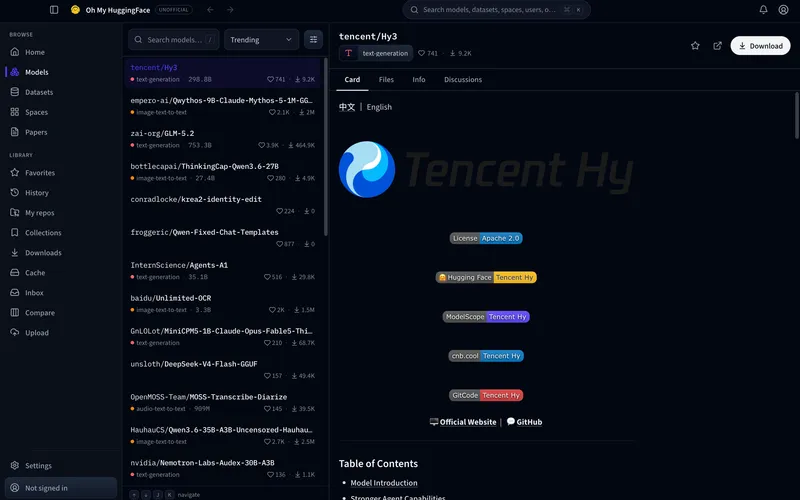Go forward with the right arrow
The height and width of the screenshot is (500, 800).
(x=230, y=10)
